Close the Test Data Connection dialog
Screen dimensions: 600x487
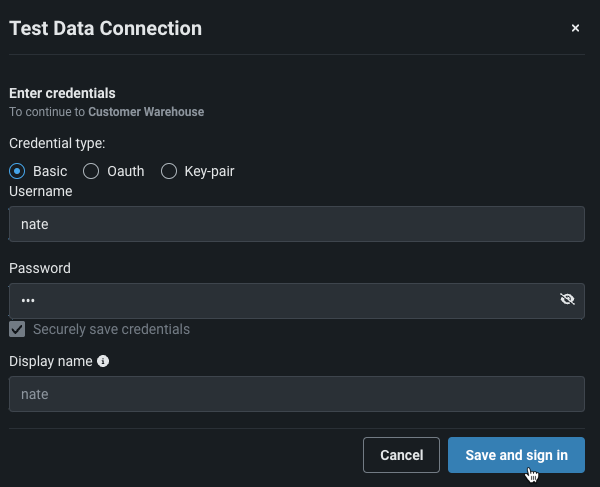[x=575, y=29]
